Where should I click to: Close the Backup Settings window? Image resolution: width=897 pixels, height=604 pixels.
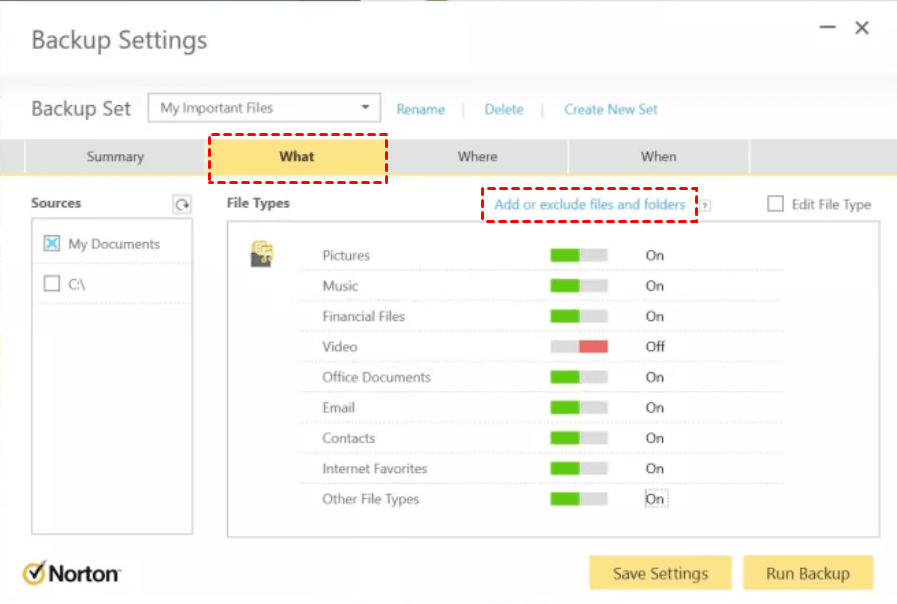point(862,27)
